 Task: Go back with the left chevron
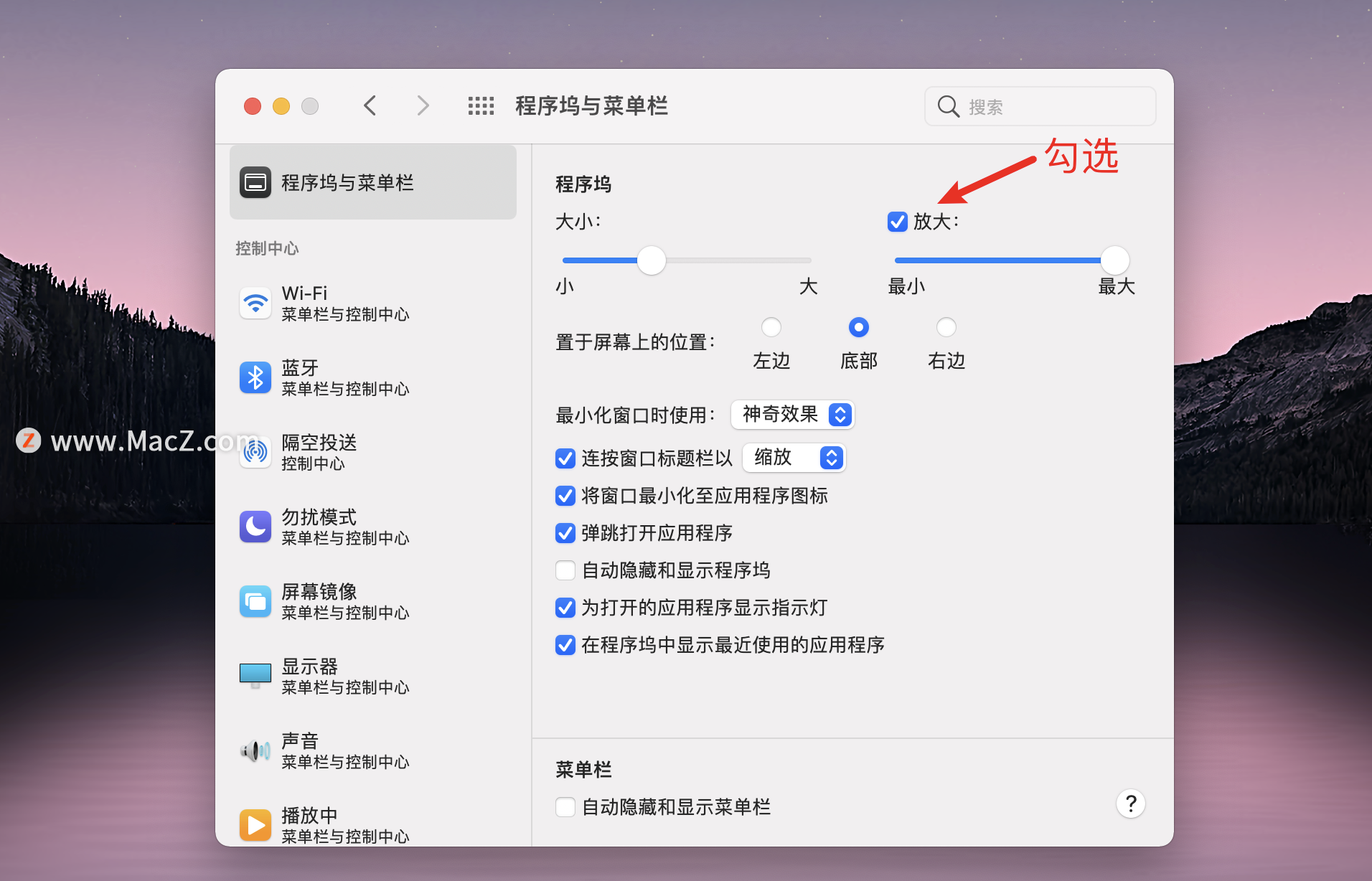coord(370,106)
